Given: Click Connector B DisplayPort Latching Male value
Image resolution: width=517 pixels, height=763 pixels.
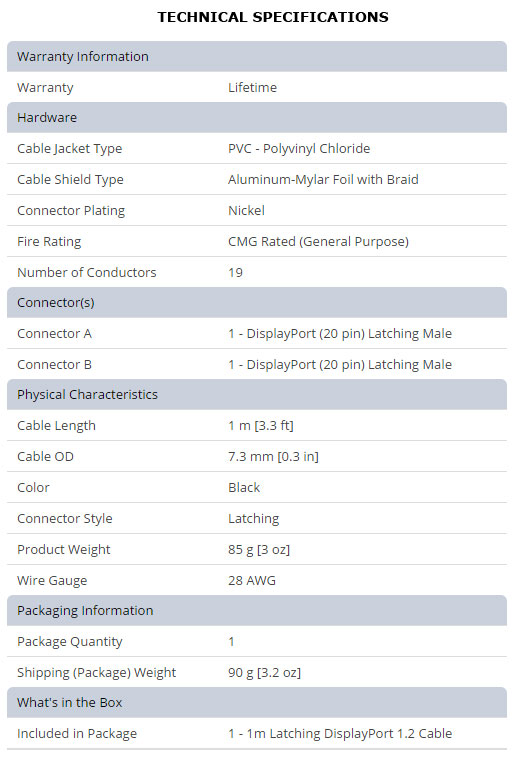Looking at the screenshot, I should point(340,364).
